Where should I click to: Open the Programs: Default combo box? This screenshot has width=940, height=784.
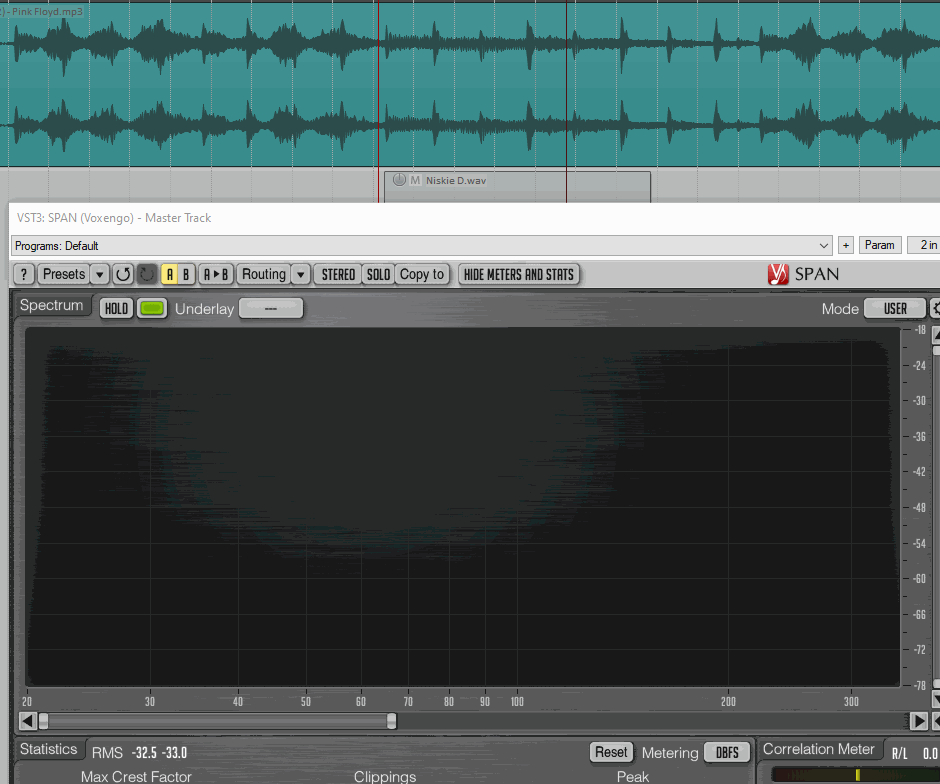[421, 245]
